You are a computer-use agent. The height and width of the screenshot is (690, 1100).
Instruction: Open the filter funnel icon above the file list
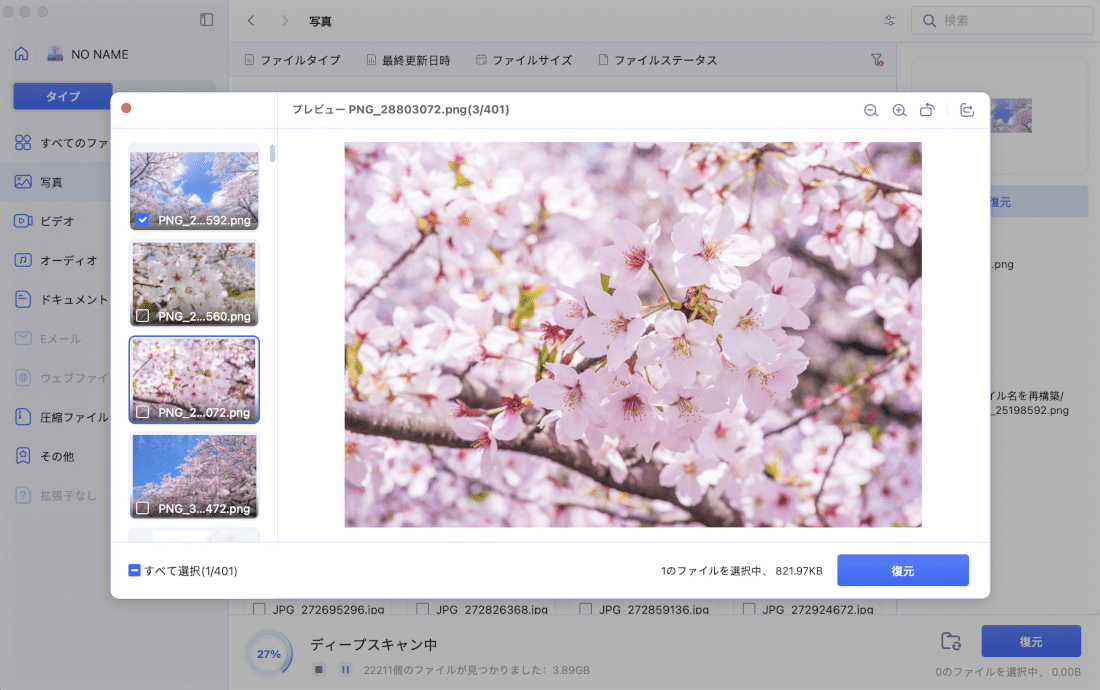(x=877, y=60)
